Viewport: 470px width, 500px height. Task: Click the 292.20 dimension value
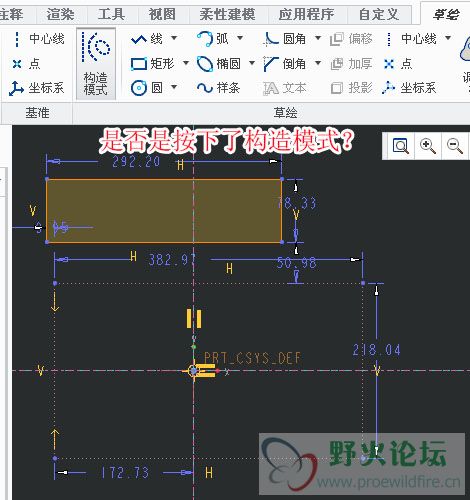(136, 162)
